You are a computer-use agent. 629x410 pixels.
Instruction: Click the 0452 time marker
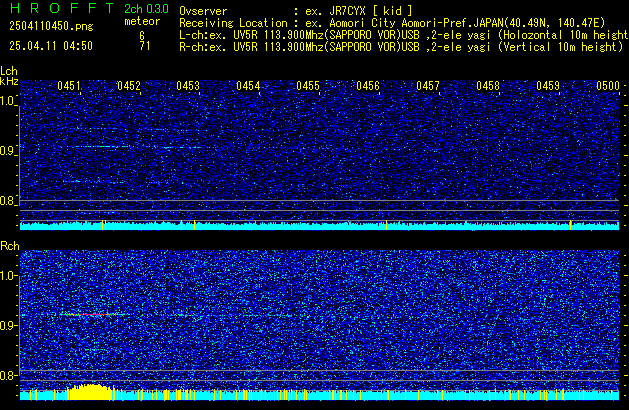point(129,86)
